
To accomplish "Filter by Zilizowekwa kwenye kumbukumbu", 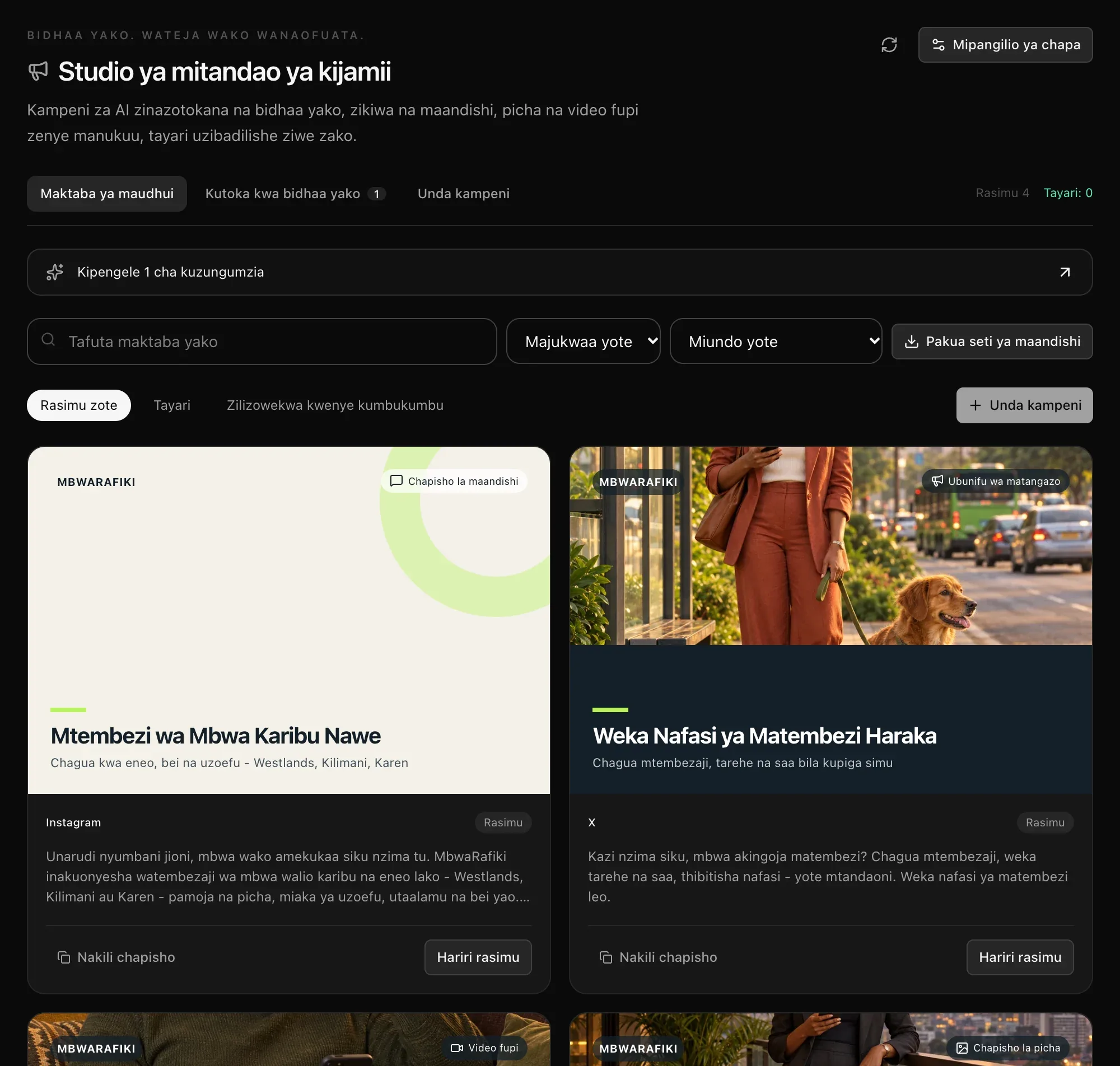I will coord(335,405).
